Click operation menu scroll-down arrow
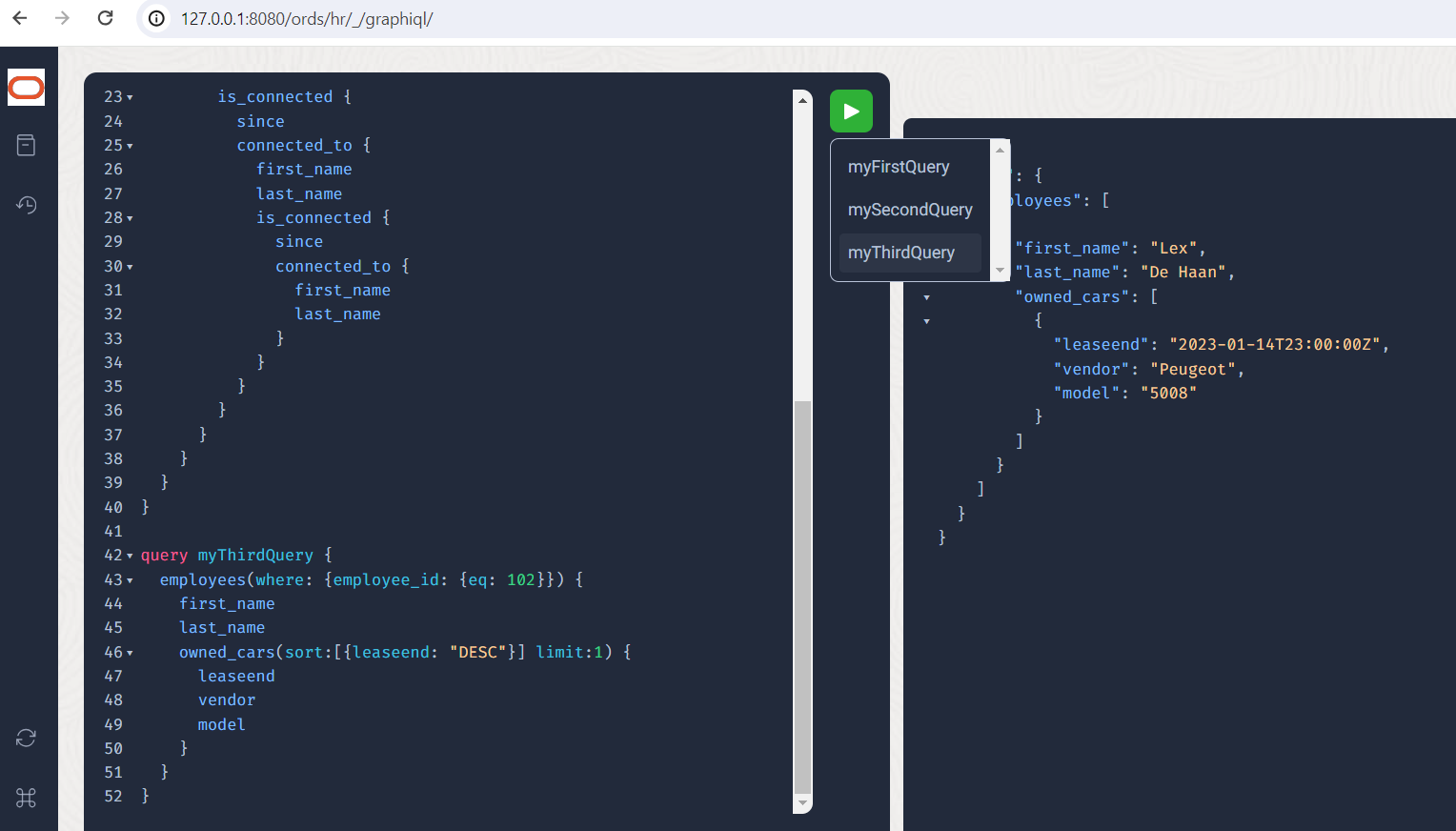This screenshot has width=1456, height=831. (1000, 271)
